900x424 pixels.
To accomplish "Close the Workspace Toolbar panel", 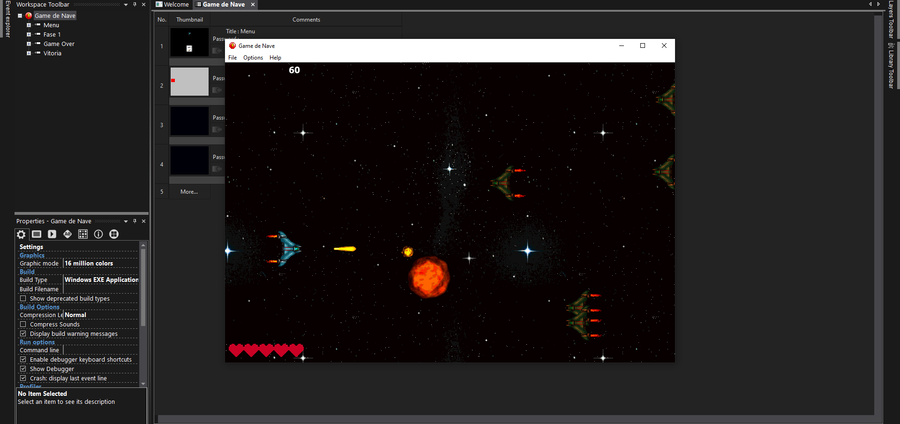I will [143, 5].
